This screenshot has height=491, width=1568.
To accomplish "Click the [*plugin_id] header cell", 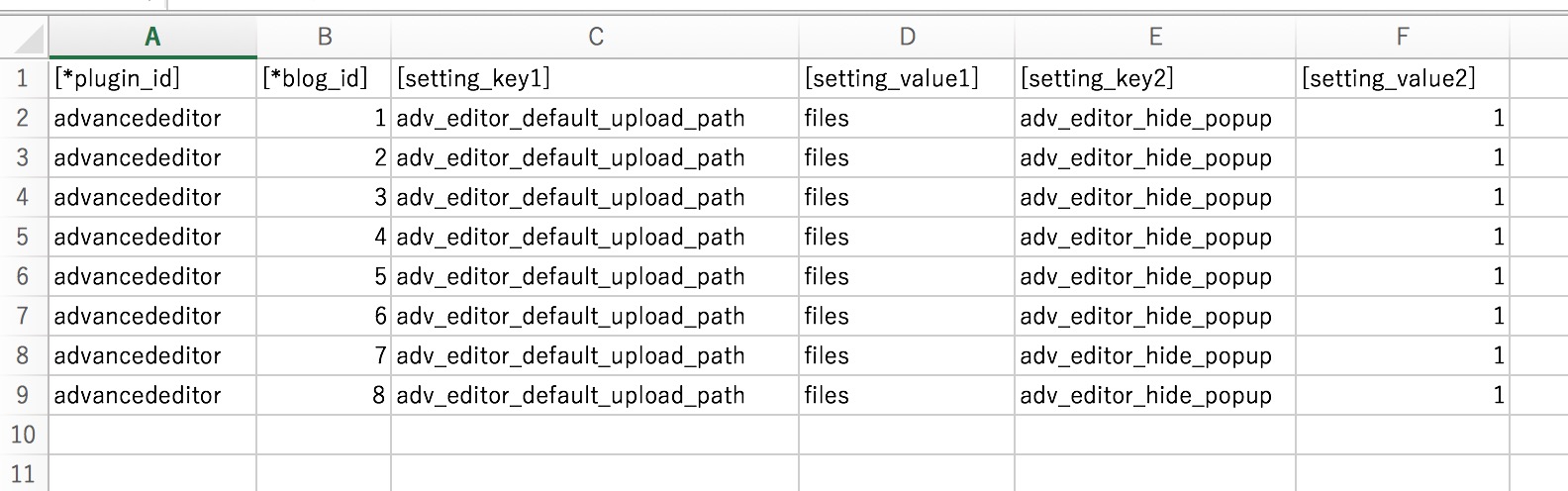I will click(x=152, y=78).
